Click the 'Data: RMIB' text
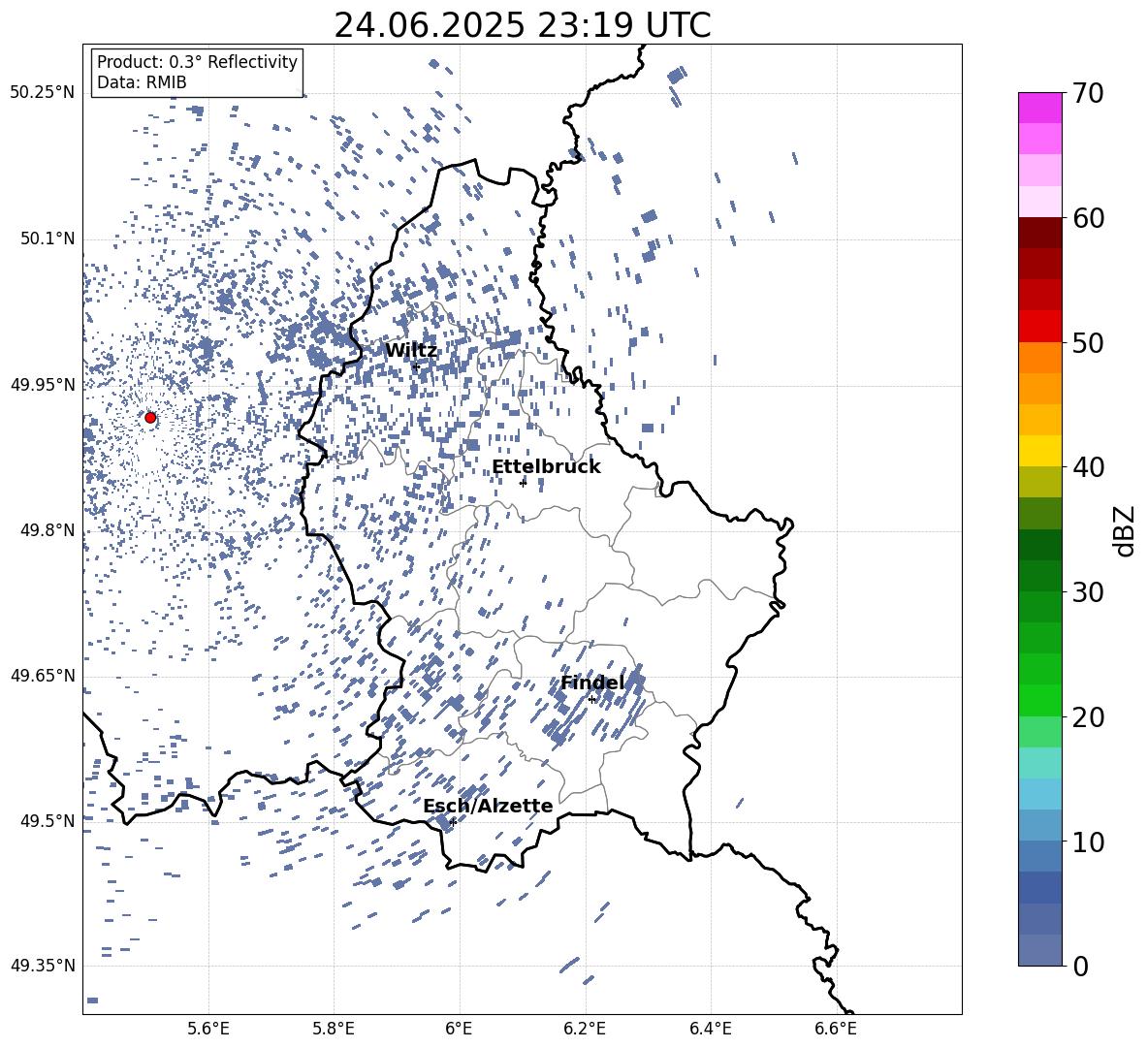The height and width of the screenshot is (1048, 1148). click(x=142, y=82)
